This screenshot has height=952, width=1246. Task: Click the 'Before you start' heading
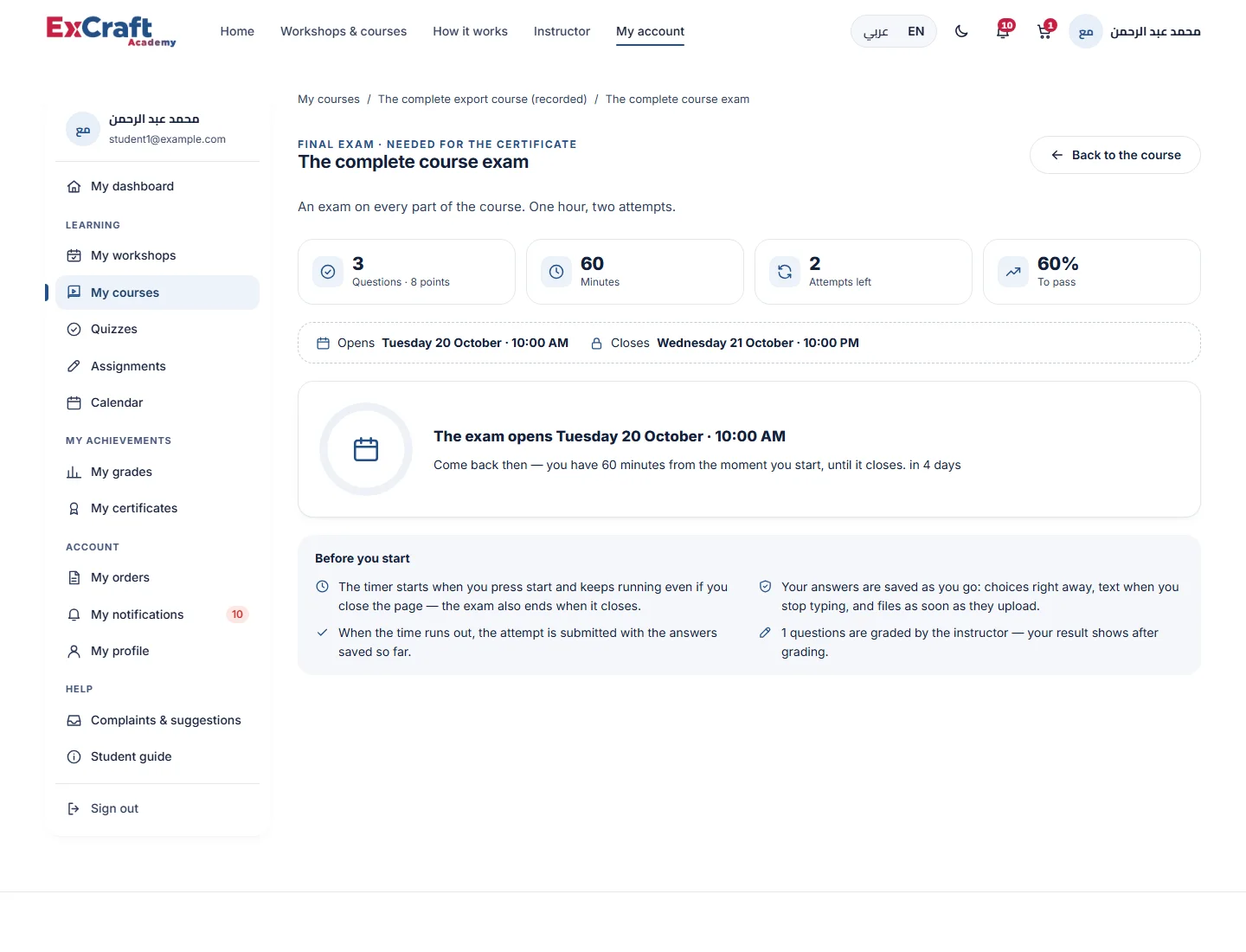[363, 558]
